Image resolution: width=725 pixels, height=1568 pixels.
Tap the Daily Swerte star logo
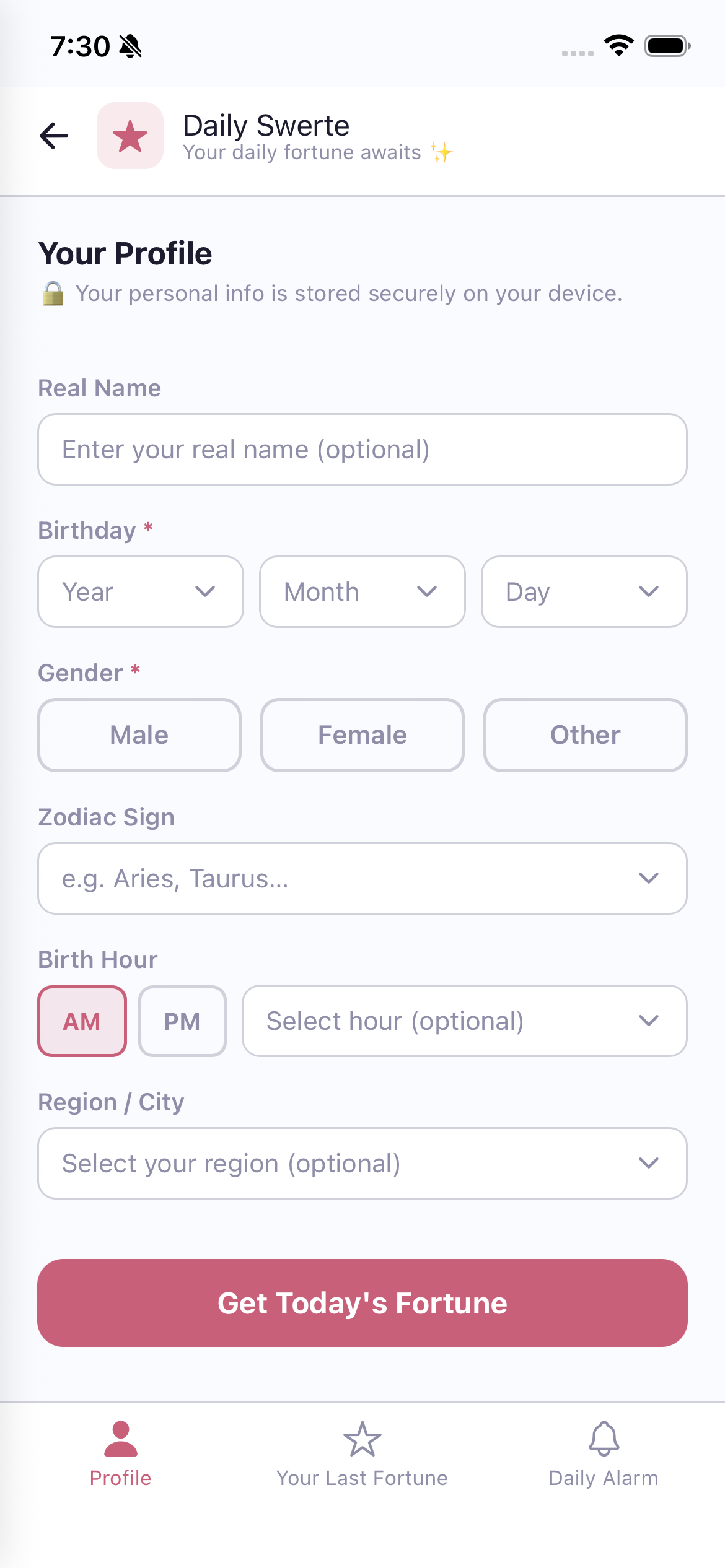(130, 136)
